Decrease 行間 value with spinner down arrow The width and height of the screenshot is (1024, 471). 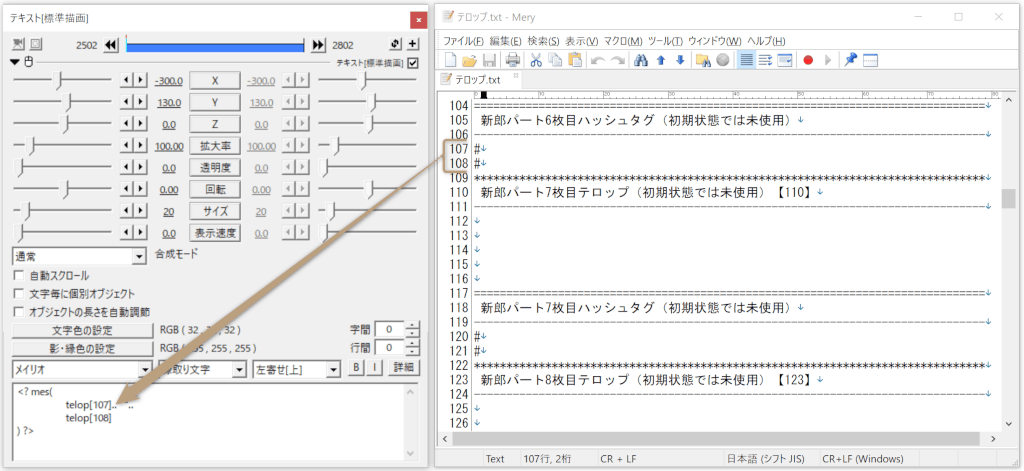(x=413, y=351)
